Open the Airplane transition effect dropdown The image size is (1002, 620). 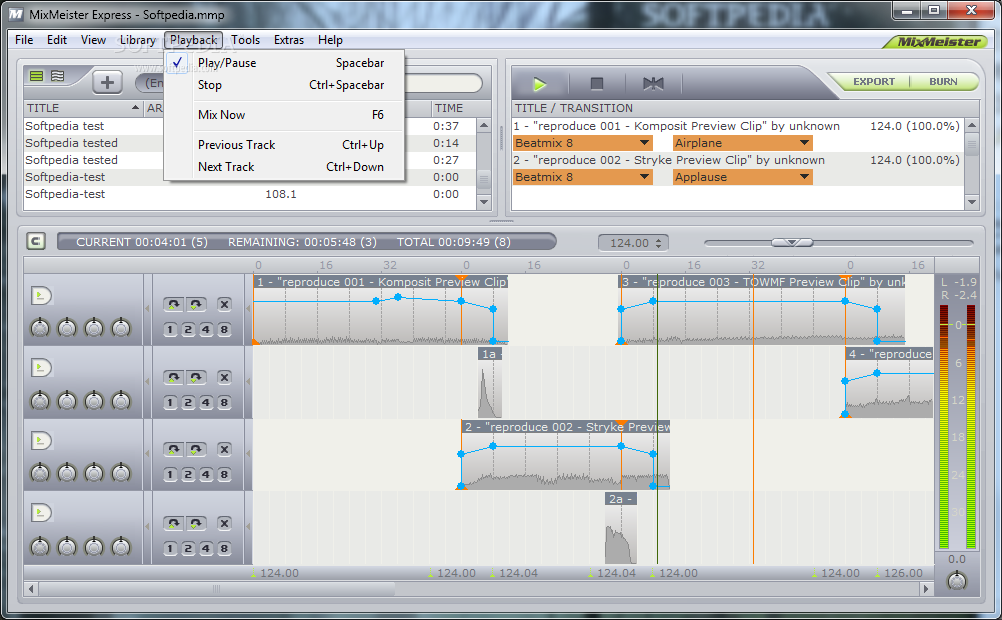pyautogui.click(x=743, y=143)
